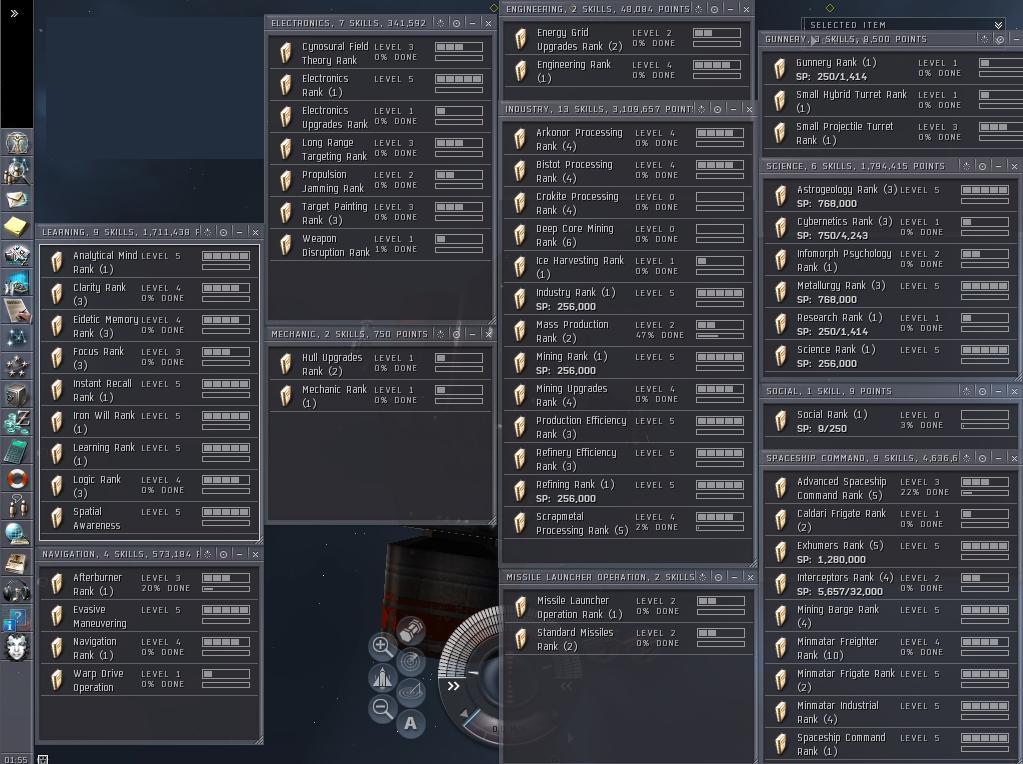Click the Electronics, 7 Skills window title
This screenshot has height=764, width=1023.
348,23
